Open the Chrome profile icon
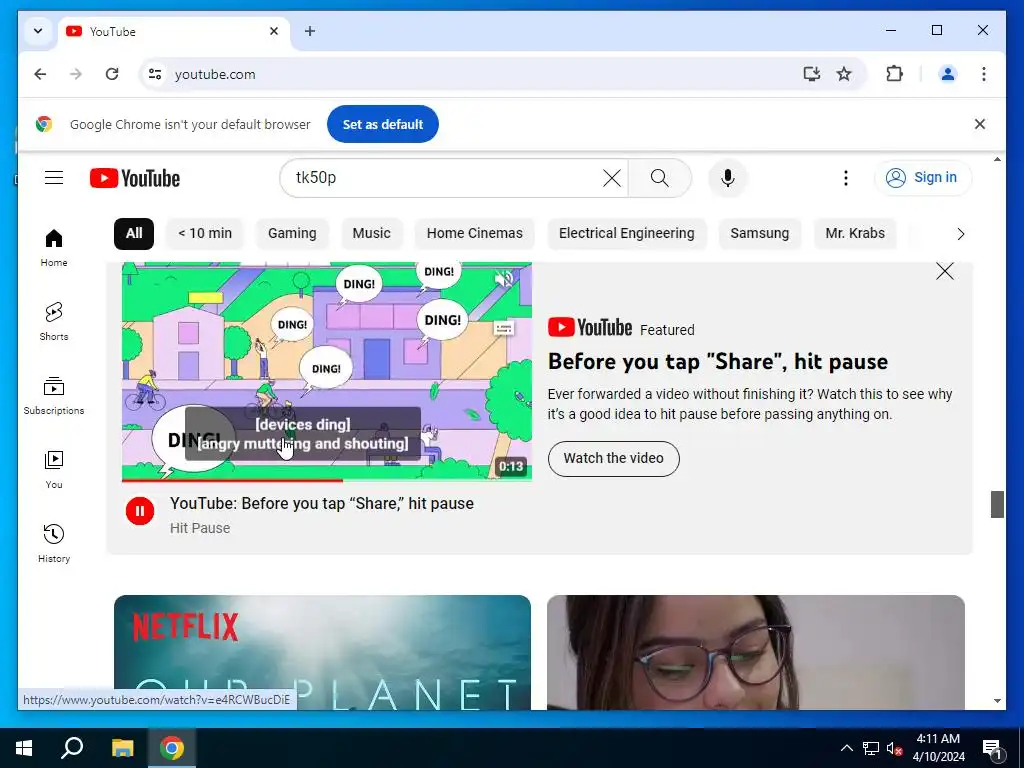 pos(948,74)
